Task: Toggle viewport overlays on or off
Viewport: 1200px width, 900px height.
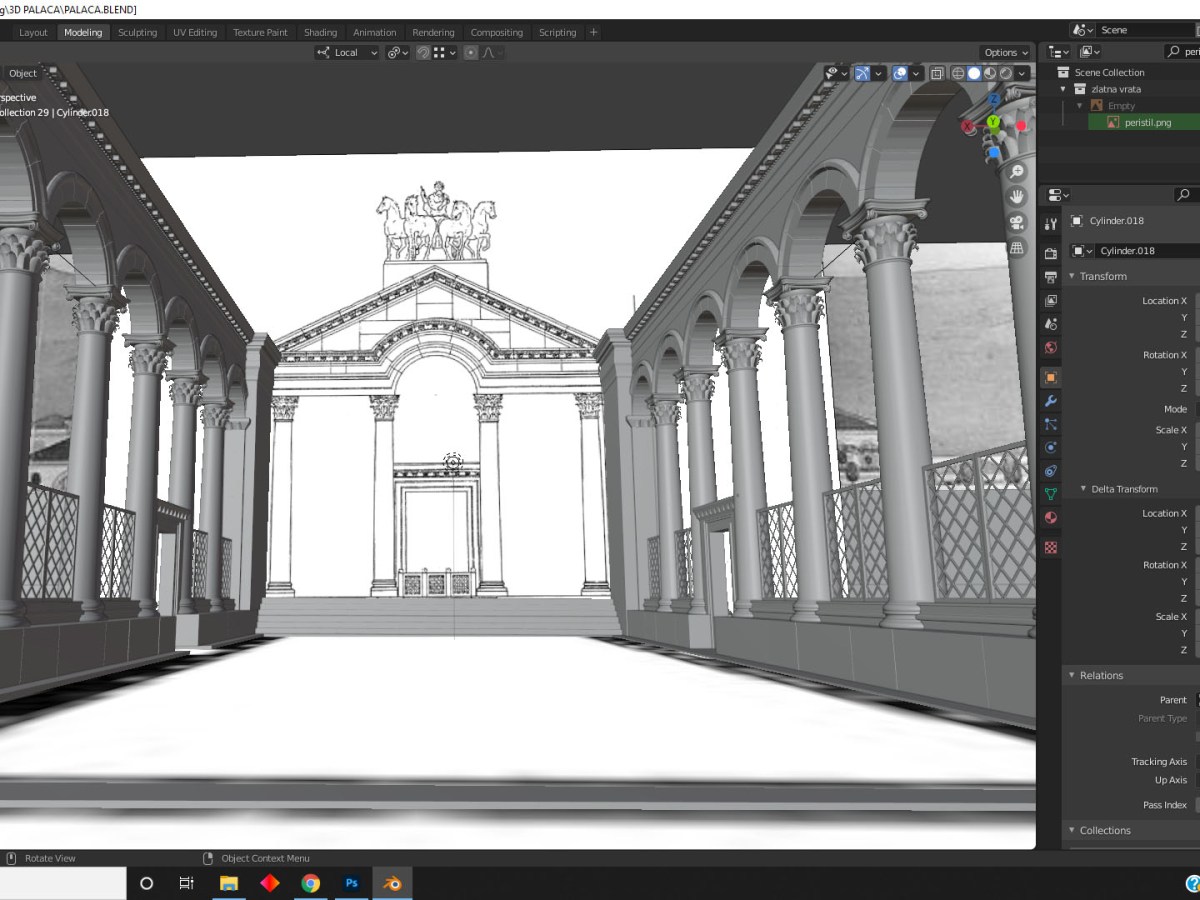Action: (898, 73)
